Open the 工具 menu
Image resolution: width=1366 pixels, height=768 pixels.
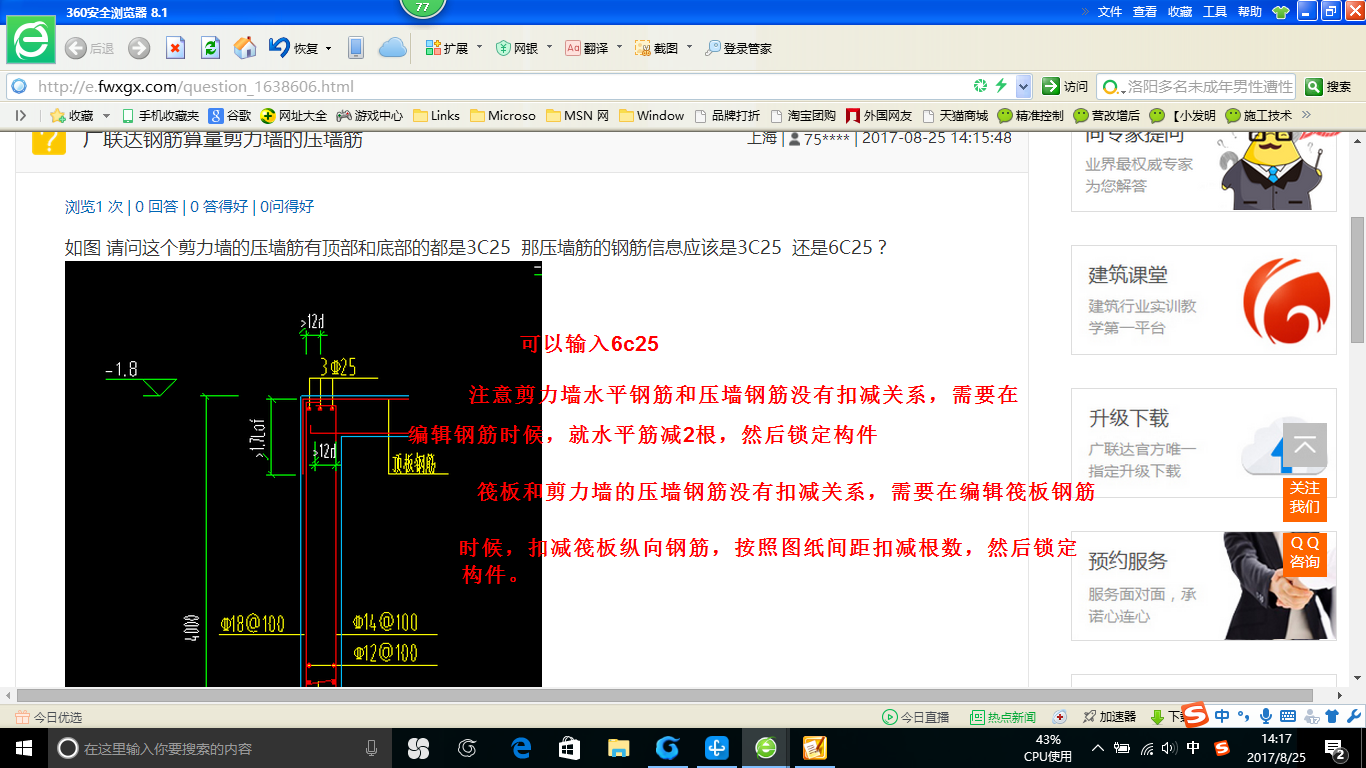[1215, 12]
